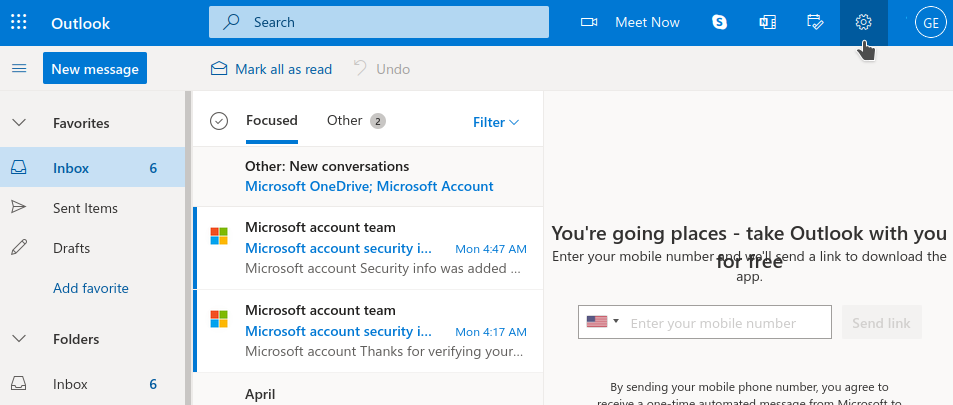Viewport: 953px width, 405px height.
Task: Open Microsoft OneDrive; Microsoft Account conversations
Action: 369,186
